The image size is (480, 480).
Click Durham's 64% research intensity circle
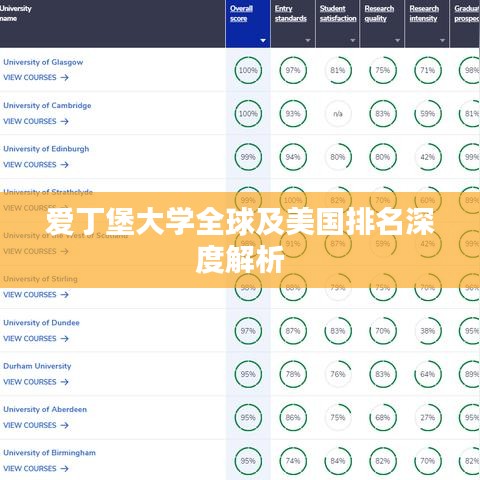click(x=428, y=374)
